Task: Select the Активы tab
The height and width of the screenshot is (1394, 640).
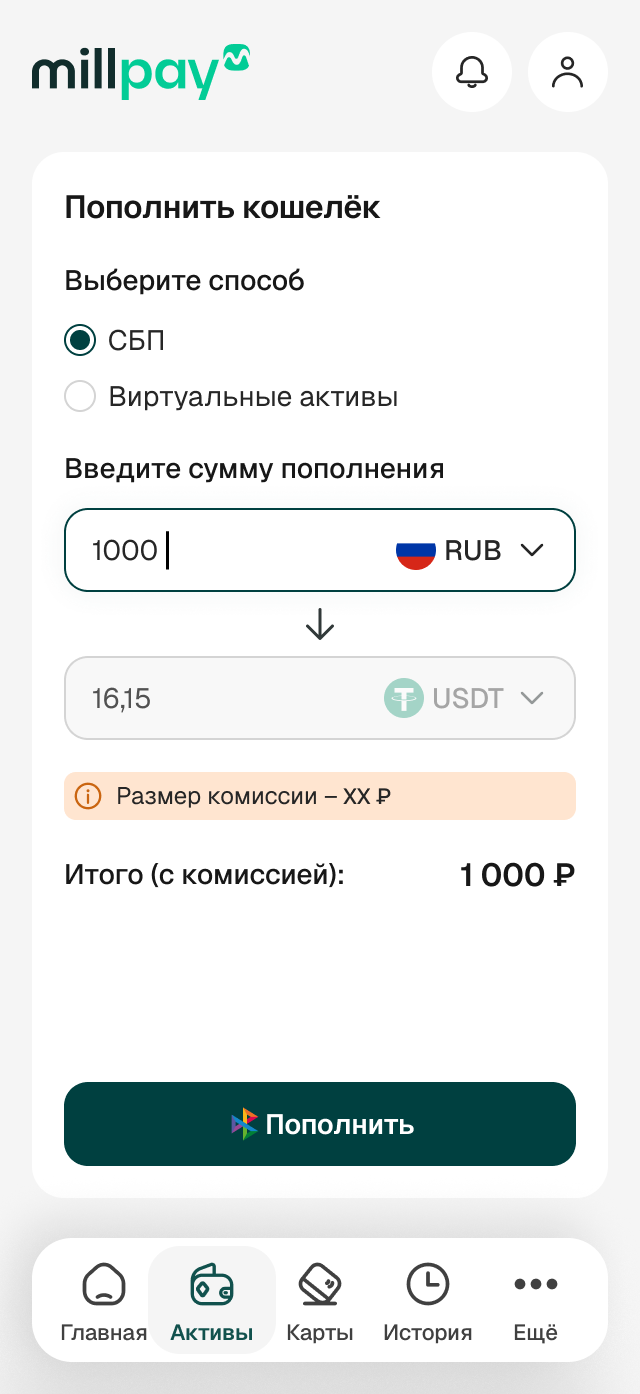Action: coord(212,1301)
